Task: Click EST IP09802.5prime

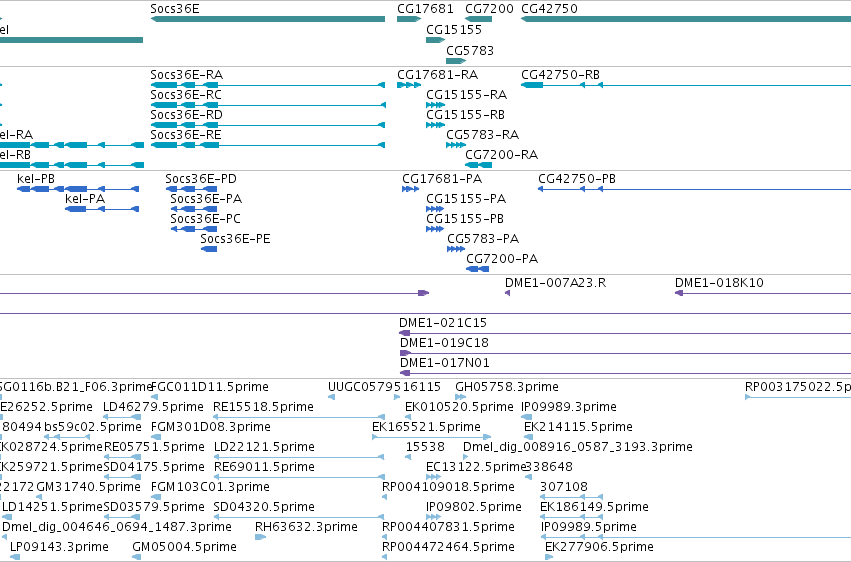Action: [x=433, y=518]
